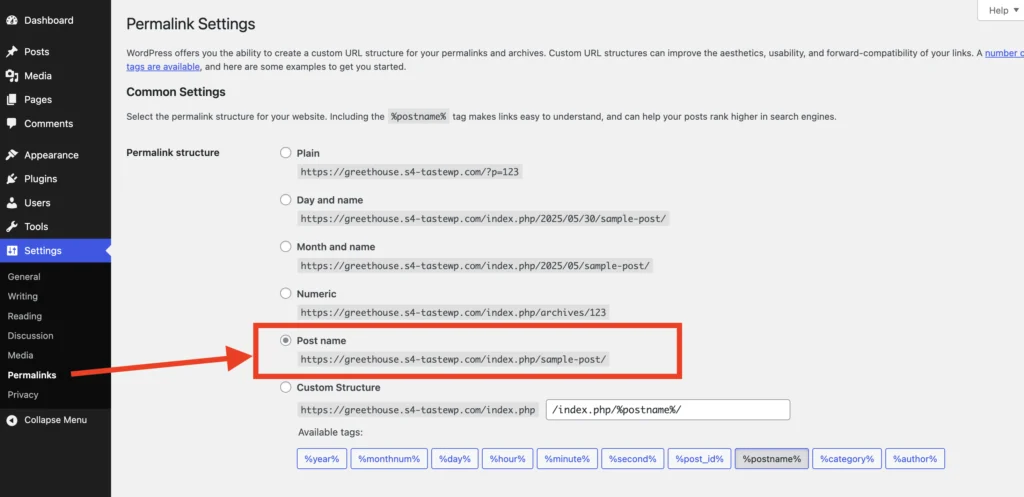The image size is (1024, 497).
Task: Open the Settings menu label
Action: [43, 251]
